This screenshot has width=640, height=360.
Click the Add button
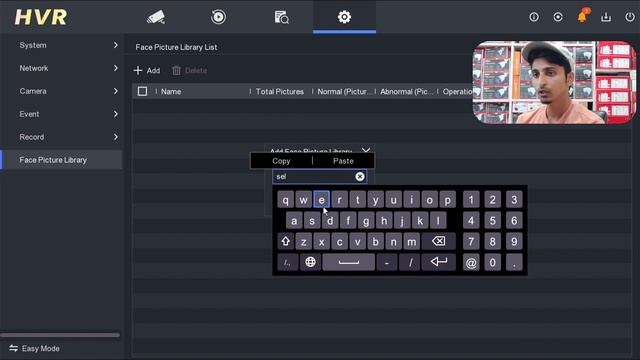tap(147, 71)
